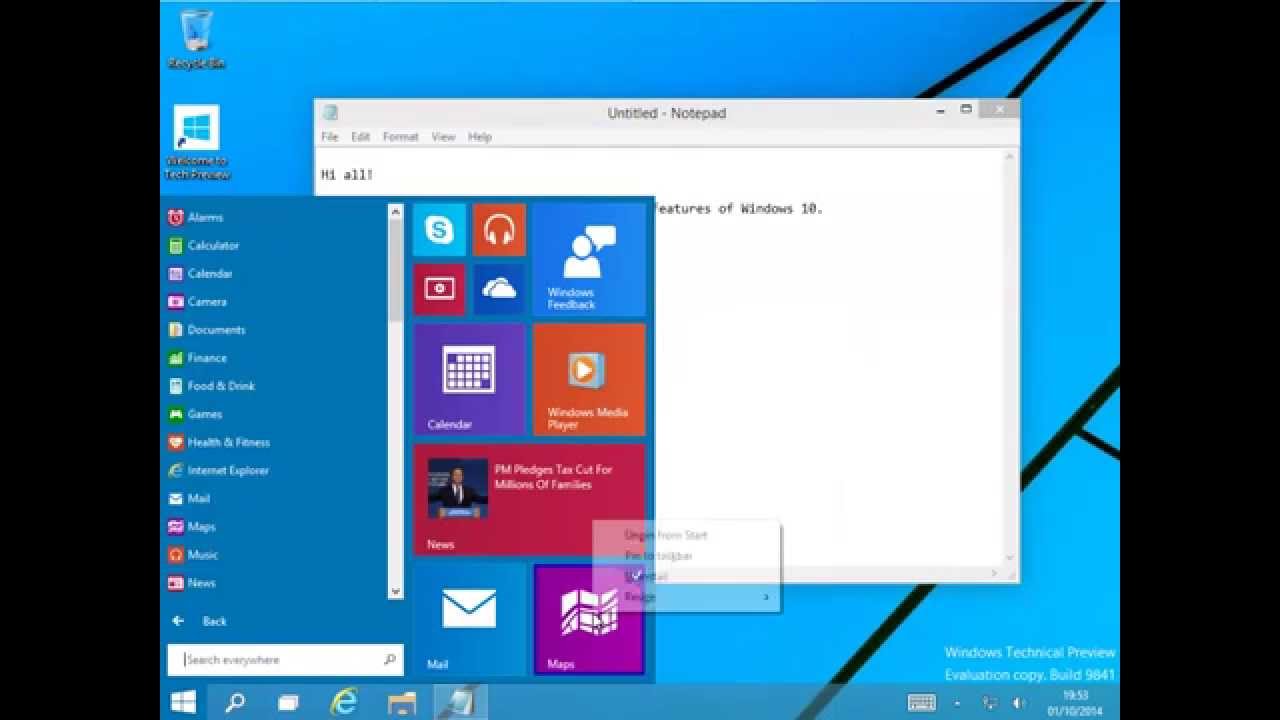The image size is (1280, 720).
Task: Show hidden system tray icons
Action: [958, 703]
